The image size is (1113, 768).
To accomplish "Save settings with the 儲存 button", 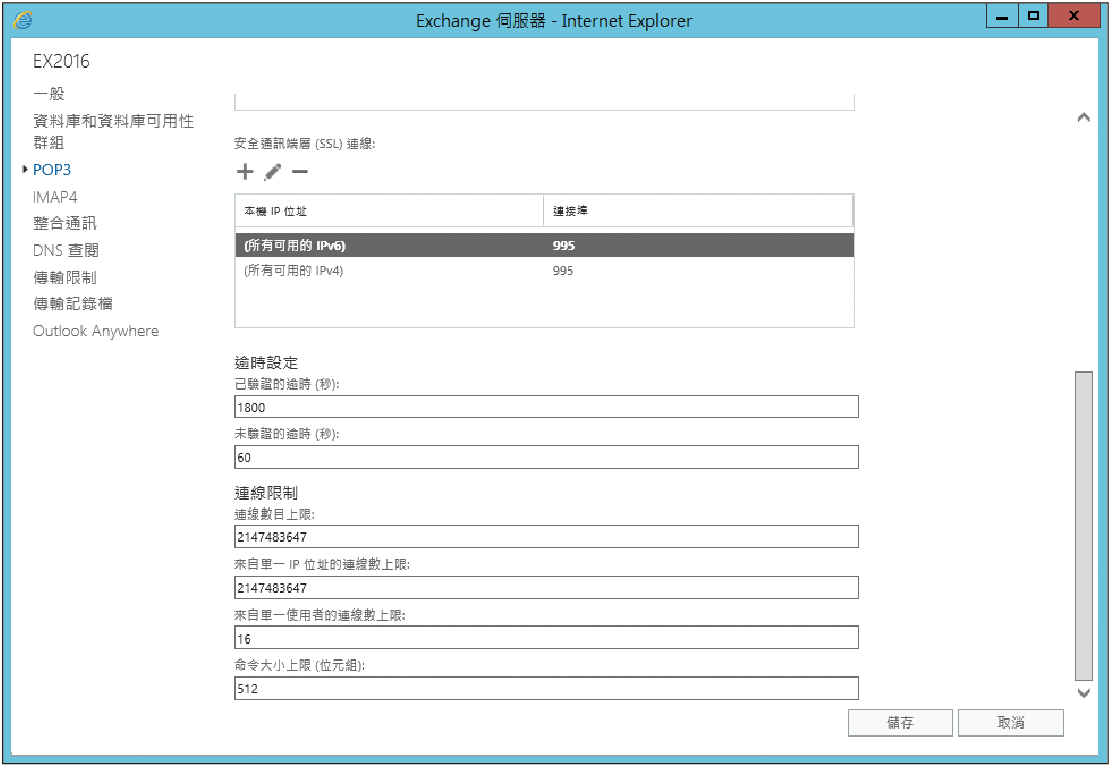I will [900, 723].
